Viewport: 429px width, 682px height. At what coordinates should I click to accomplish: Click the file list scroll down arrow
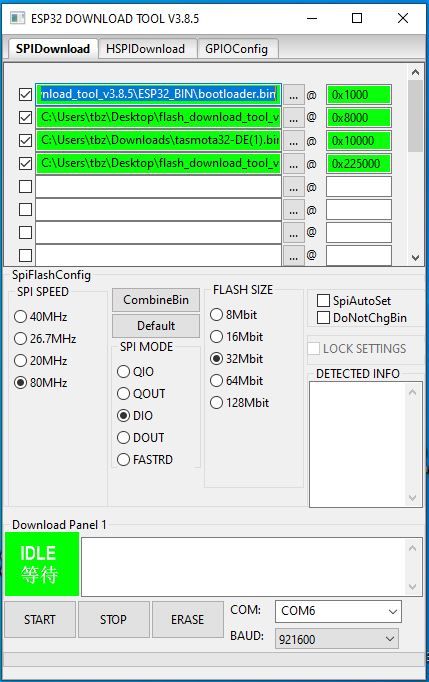point(416,257)
